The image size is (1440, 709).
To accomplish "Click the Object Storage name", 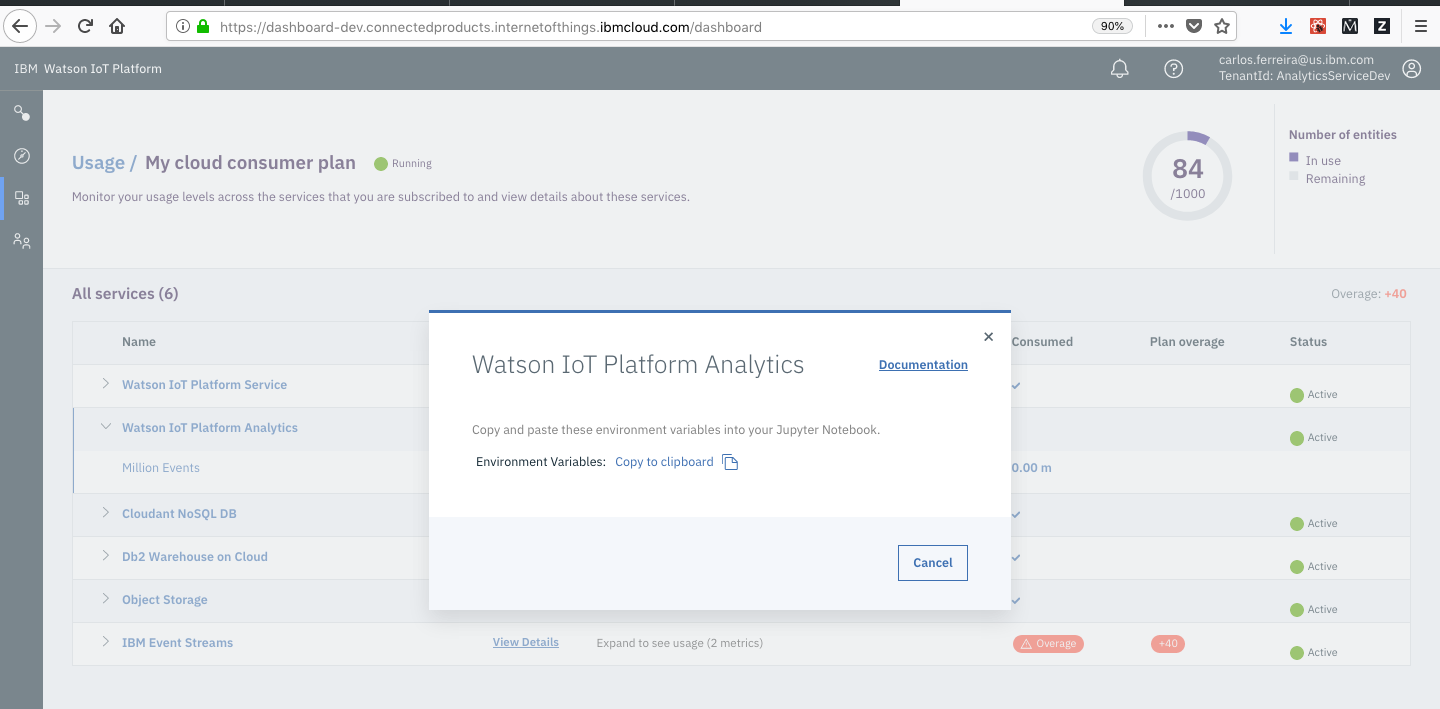I will (x=165, y=600).
